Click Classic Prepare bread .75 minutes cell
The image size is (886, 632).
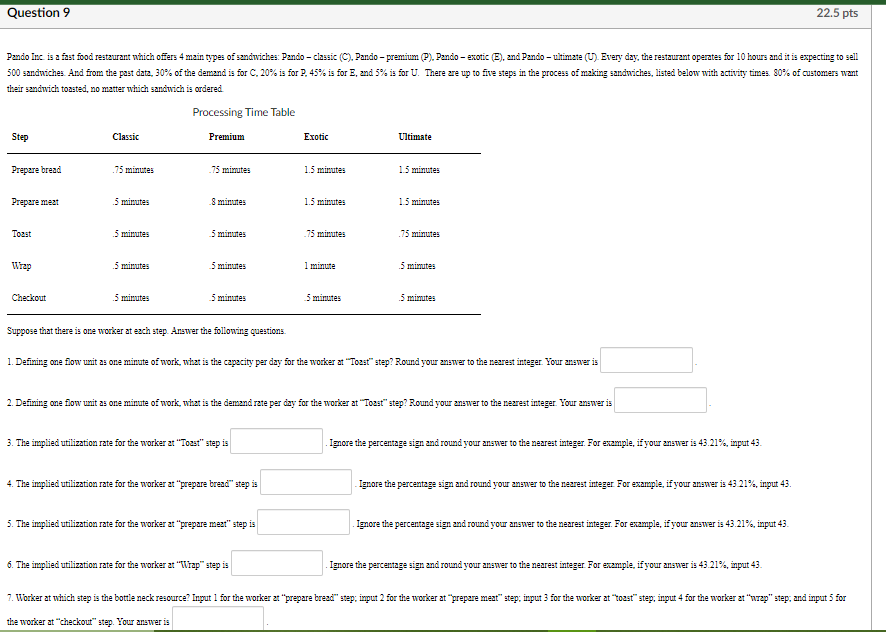(133, 170)
